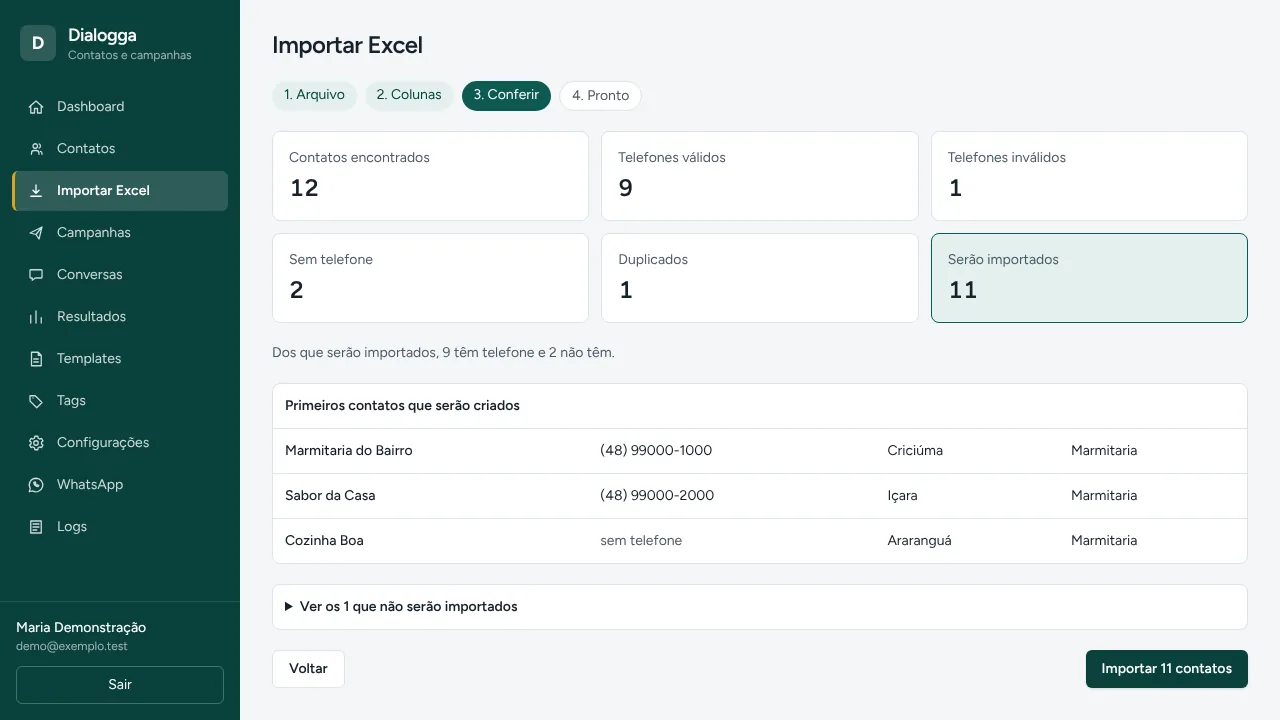Select step 3. Conferir

click(506, 95)
